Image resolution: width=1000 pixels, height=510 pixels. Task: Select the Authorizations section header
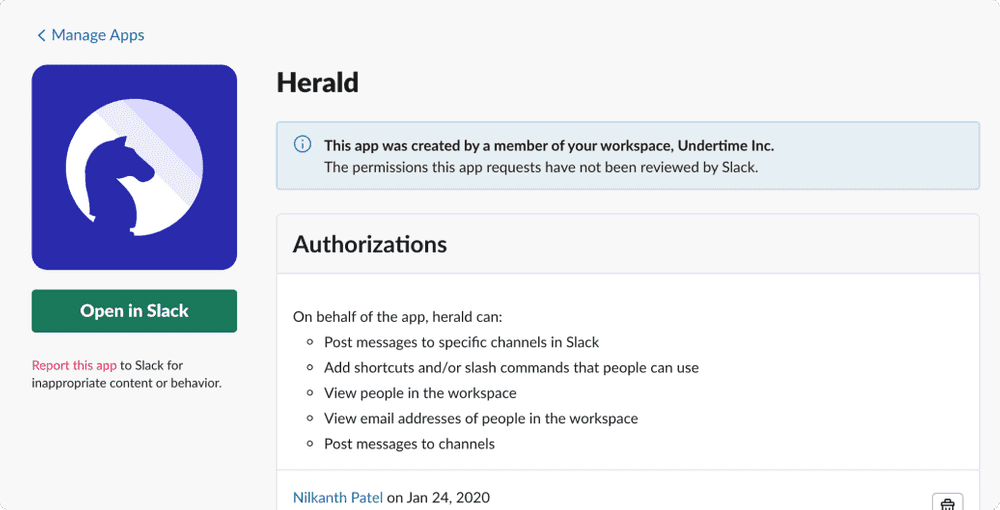tap(370, 244)
